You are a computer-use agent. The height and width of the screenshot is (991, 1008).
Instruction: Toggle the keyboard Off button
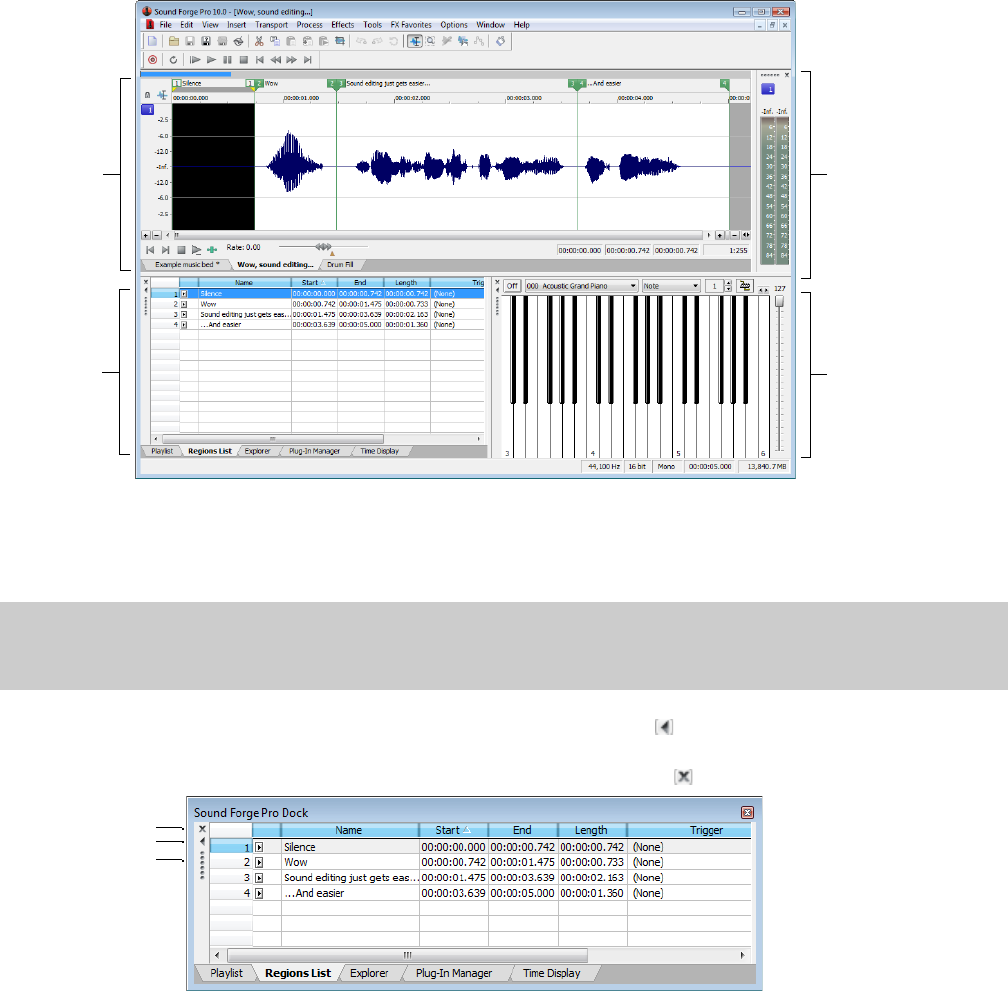[x=512, y=286]
